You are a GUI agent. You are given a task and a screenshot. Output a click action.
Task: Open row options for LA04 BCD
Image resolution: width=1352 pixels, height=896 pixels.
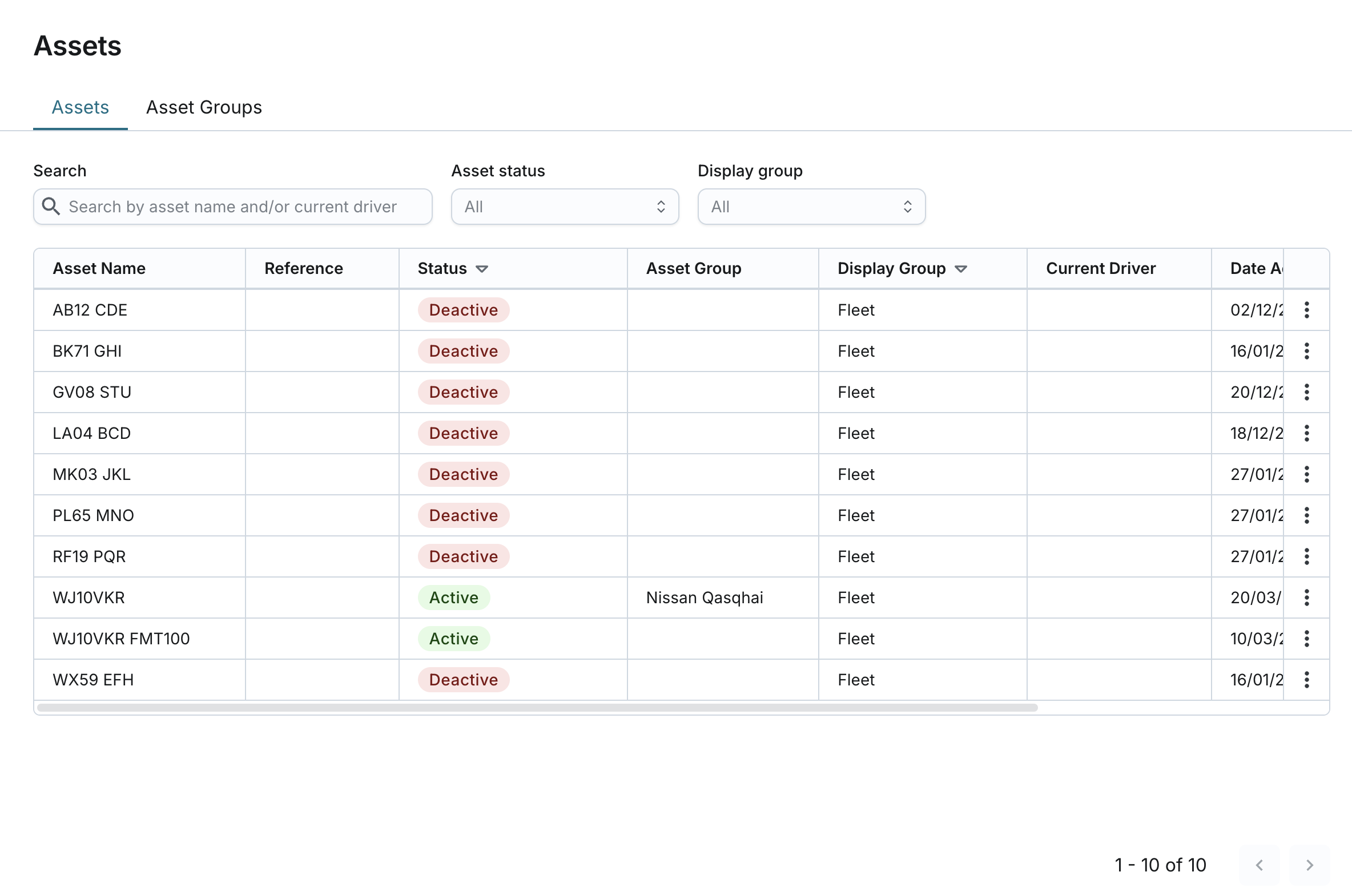[1306, 433]
